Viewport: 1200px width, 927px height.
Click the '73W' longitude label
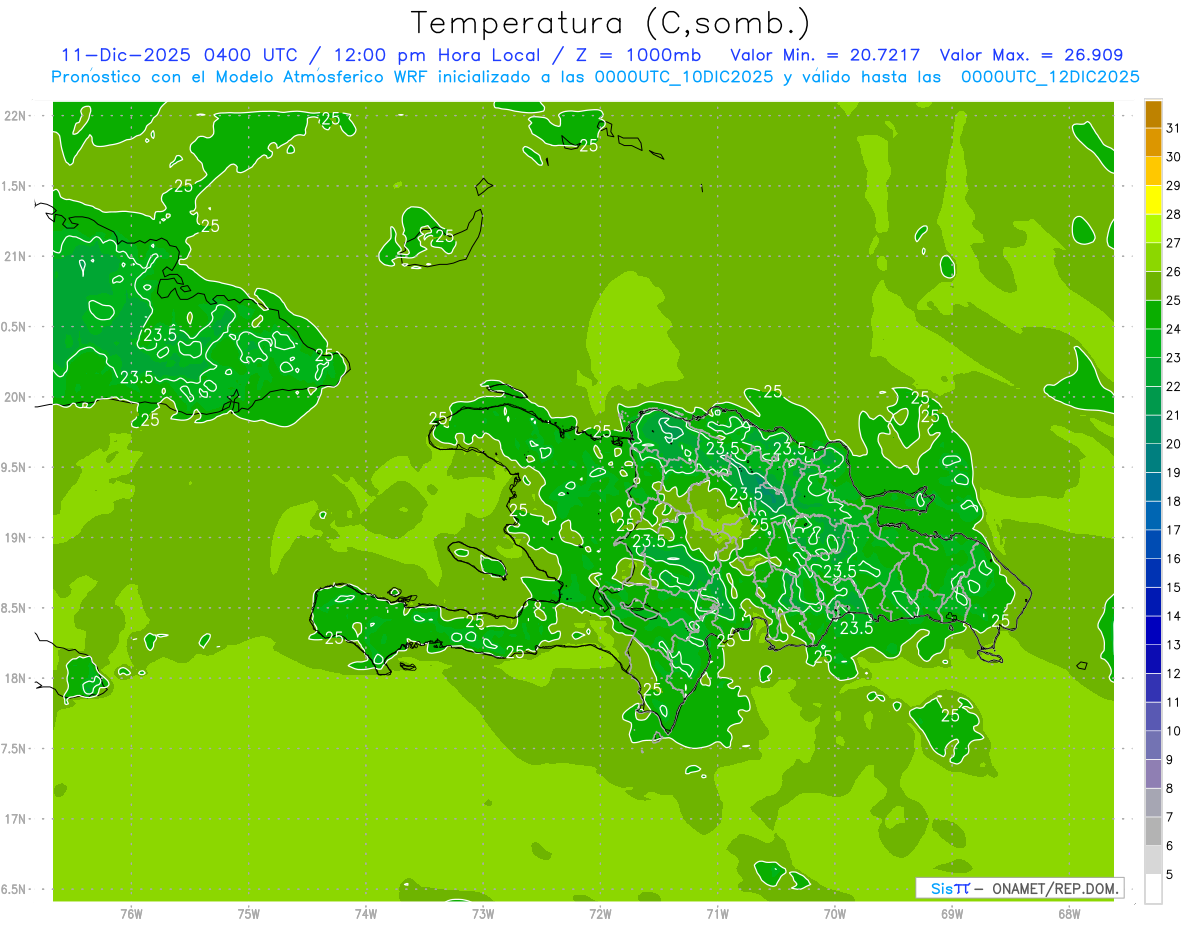point(483,914)
